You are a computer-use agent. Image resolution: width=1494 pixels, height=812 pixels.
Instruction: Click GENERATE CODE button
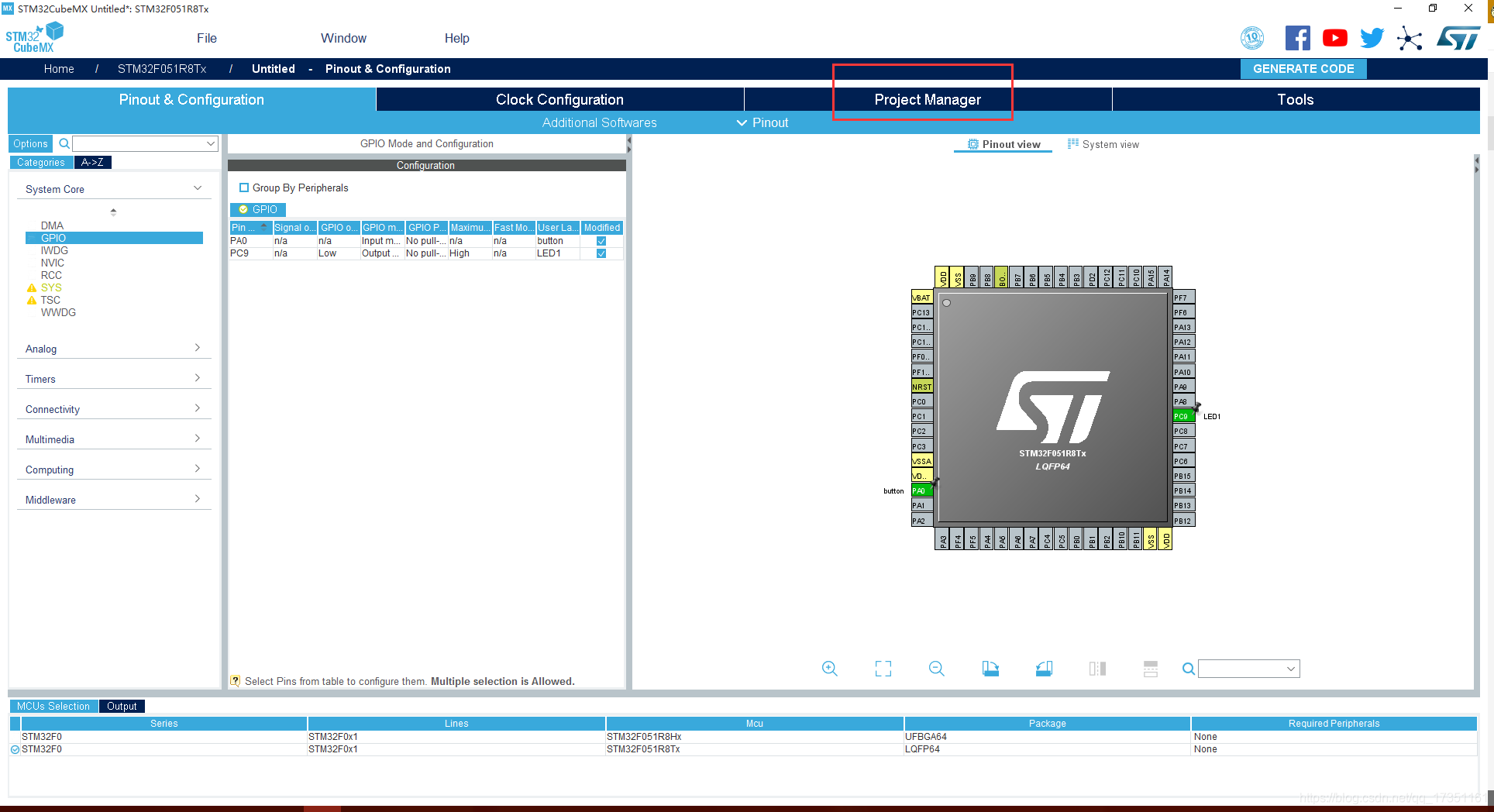[1303, 68]
